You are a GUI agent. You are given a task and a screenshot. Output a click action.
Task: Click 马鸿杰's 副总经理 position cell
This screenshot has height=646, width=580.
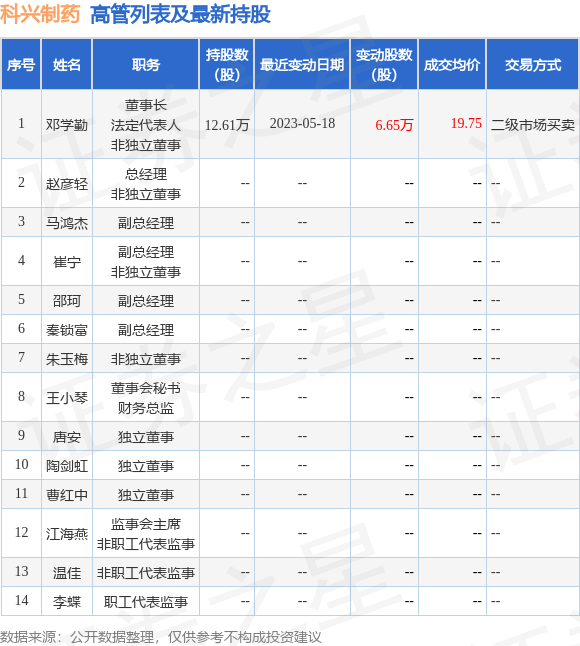(146, 222)
